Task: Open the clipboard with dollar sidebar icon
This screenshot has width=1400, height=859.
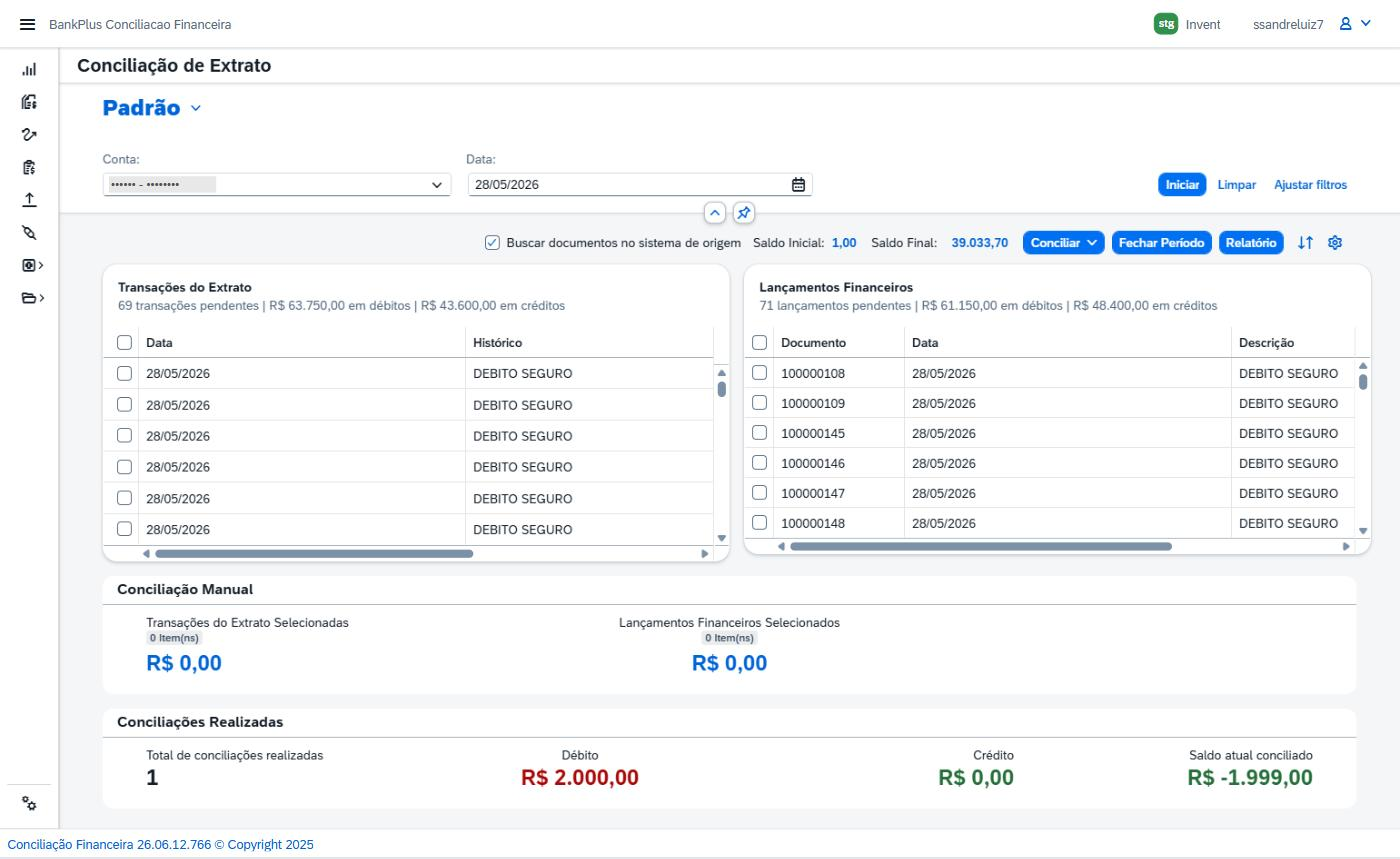Action: 29,167
